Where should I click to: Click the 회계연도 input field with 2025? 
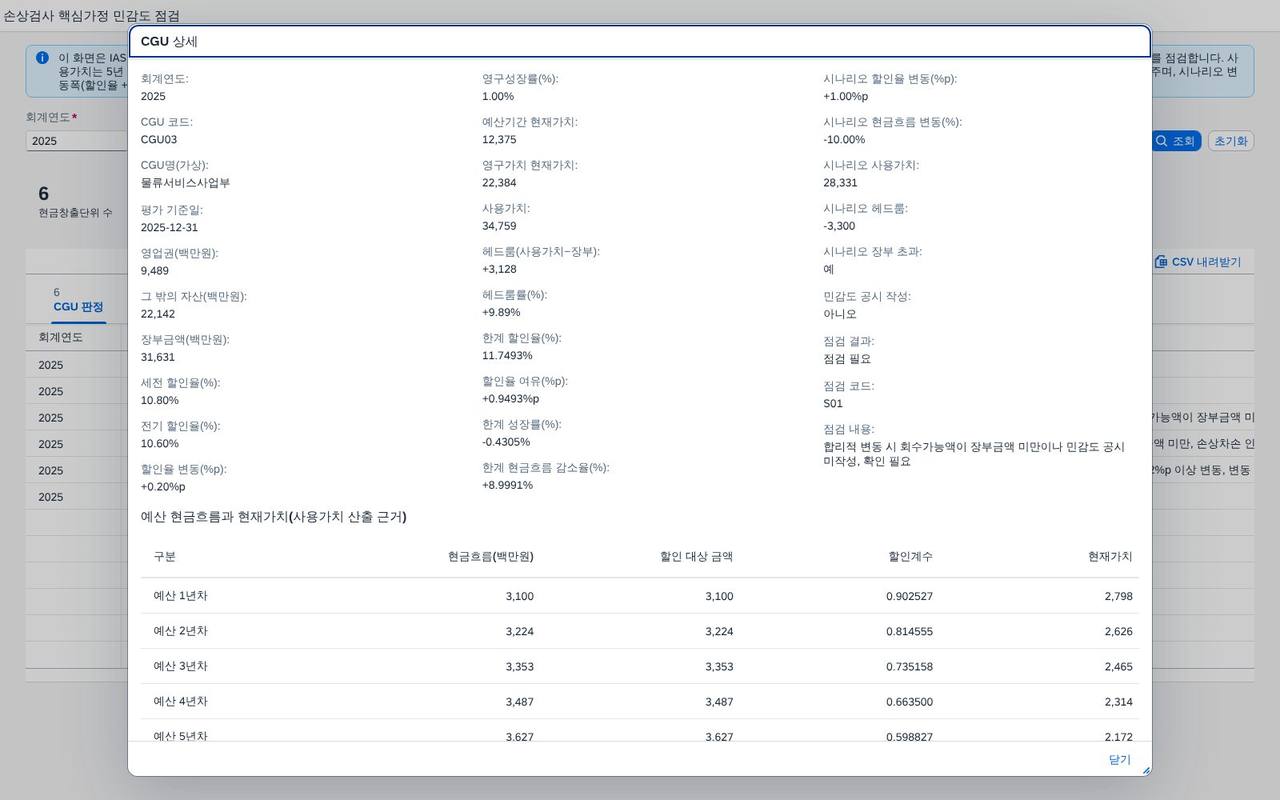pyautogui.click(x=76, y=141)
